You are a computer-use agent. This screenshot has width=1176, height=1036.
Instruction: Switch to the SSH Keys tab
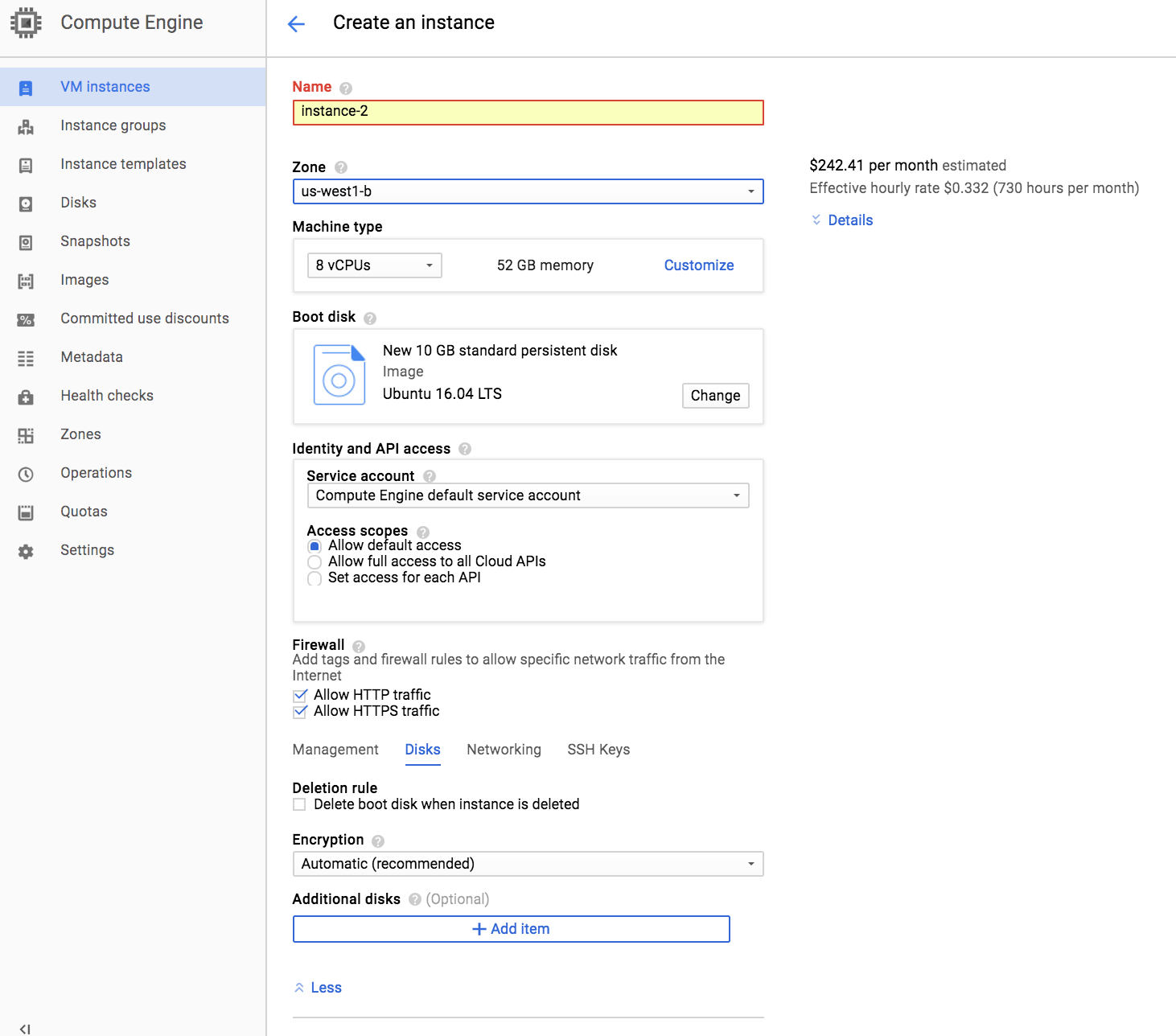598,750
